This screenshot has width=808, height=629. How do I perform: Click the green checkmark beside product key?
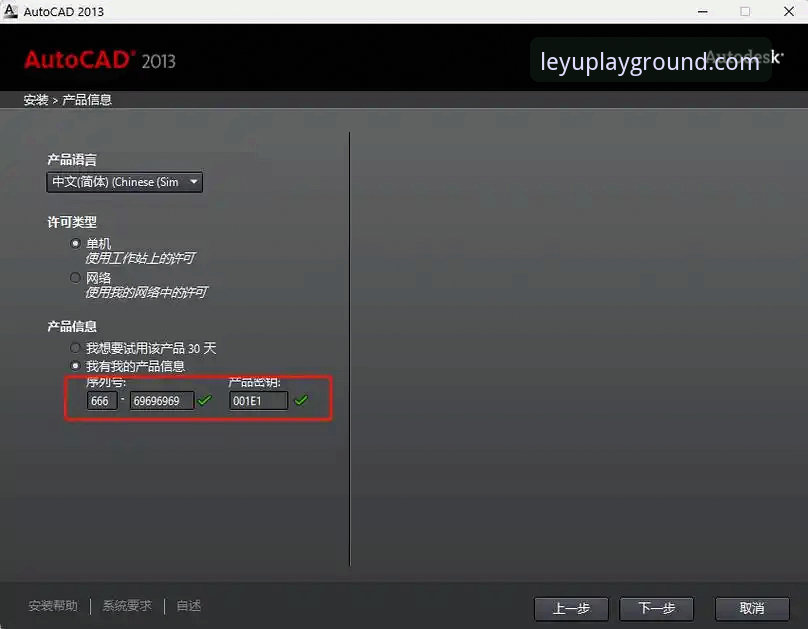301,400
